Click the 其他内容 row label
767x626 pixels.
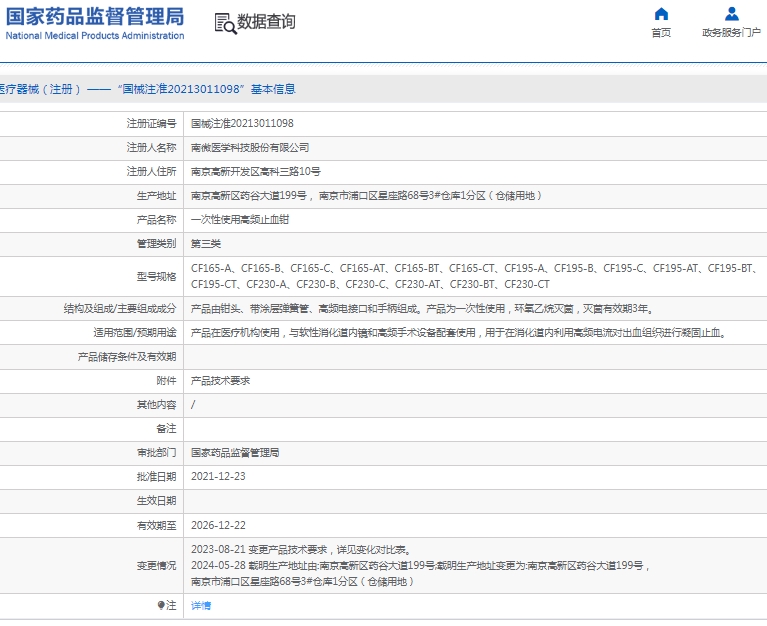157,404
